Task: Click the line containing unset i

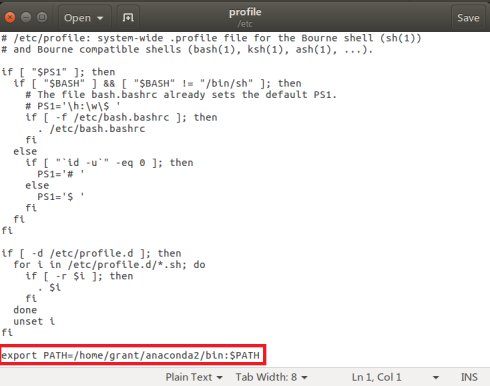Action: (34, 321)
